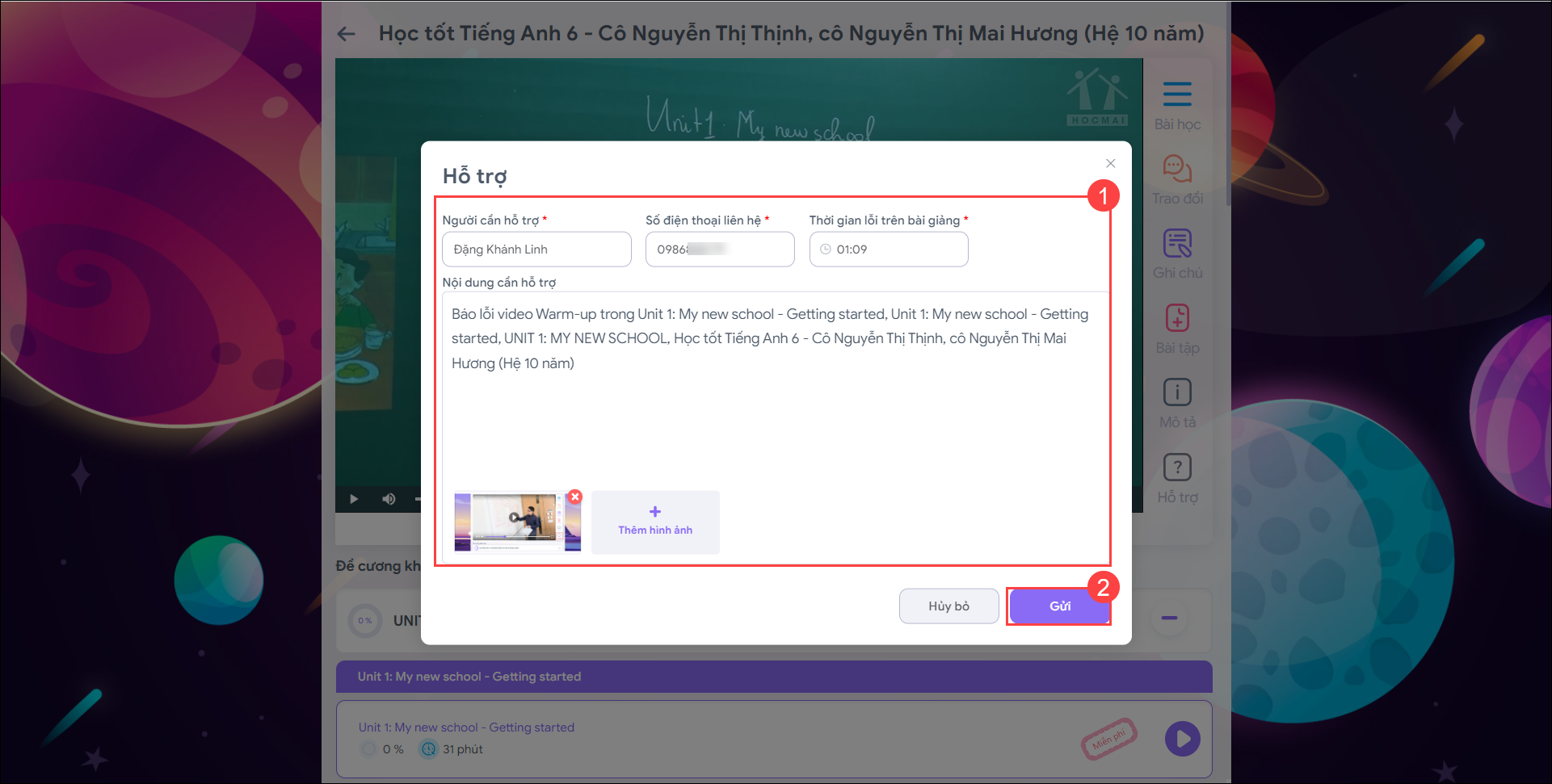1552x784 pixels.
Task: Open the Mô tả description panel
Action: tap(1177, 404)
